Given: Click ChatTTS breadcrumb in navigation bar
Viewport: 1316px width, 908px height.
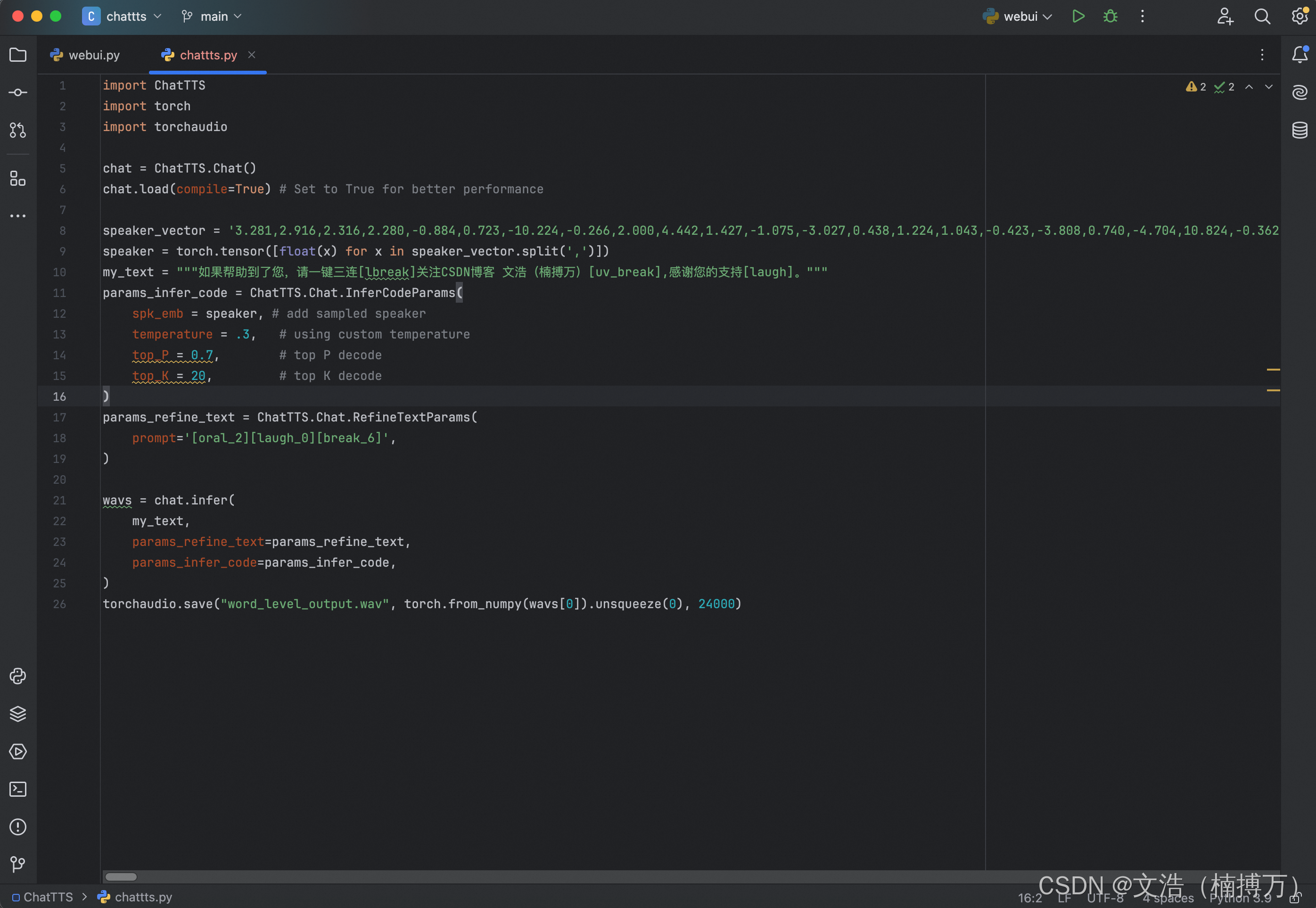Looking at the screenshot, I should 42,897.
